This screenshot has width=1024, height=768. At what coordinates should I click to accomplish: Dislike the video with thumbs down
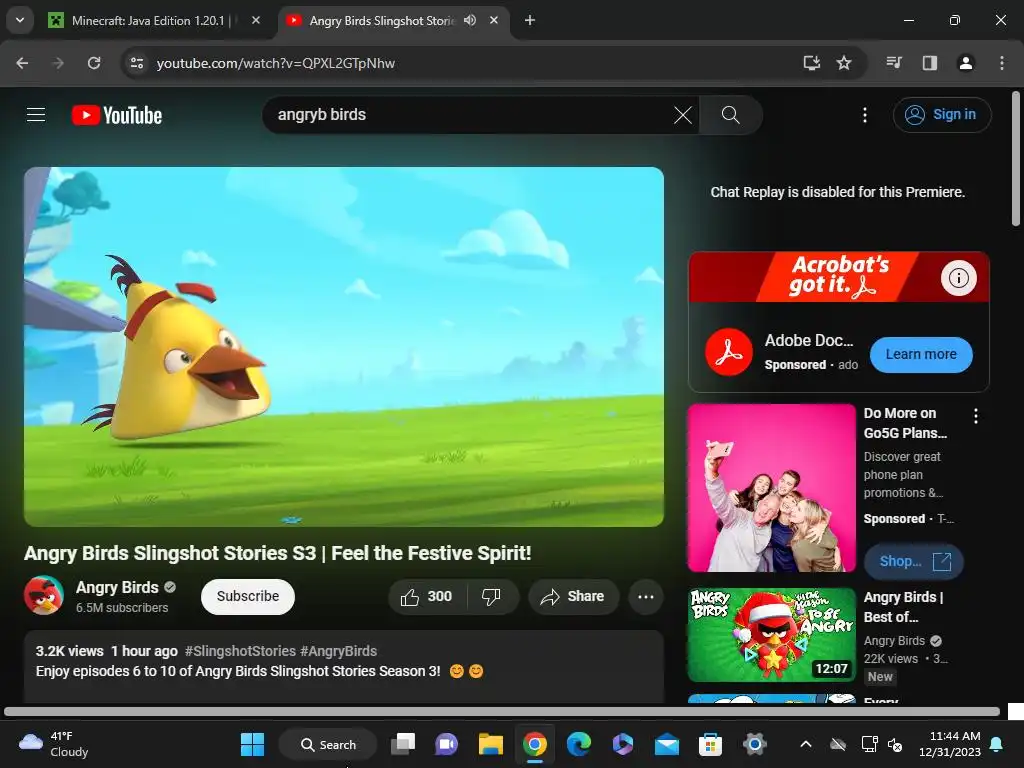point(491,596)
